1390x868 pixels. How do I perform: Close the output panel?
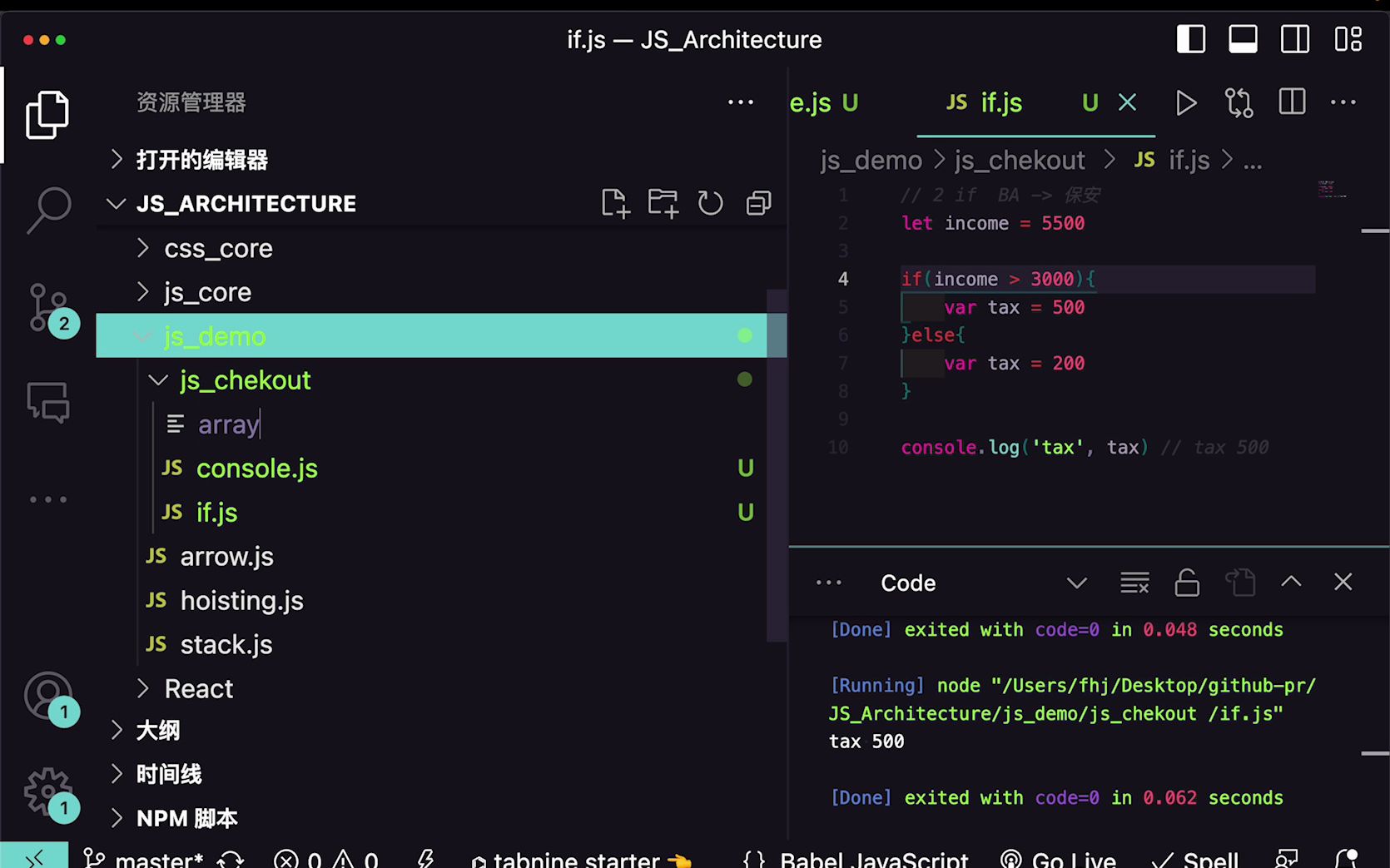[x=1343, y=582]
